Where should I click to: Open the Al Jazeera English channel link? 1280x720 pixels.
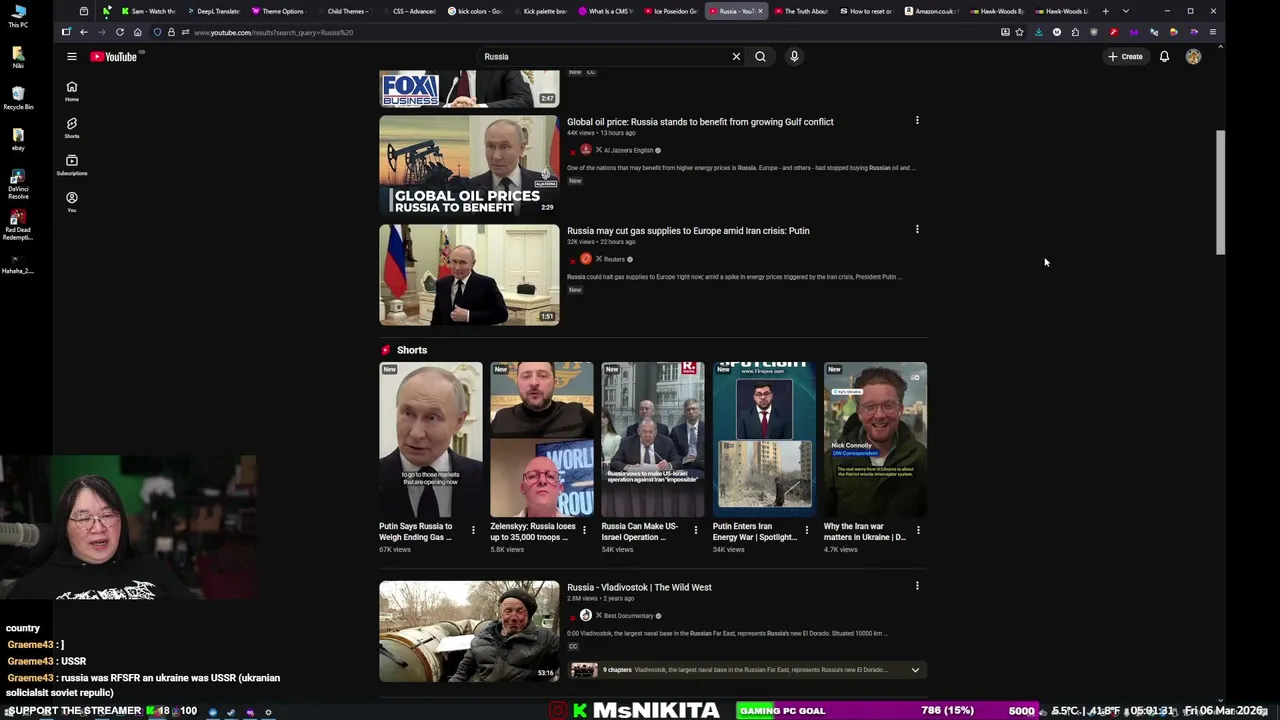click(x=627, y=150)
